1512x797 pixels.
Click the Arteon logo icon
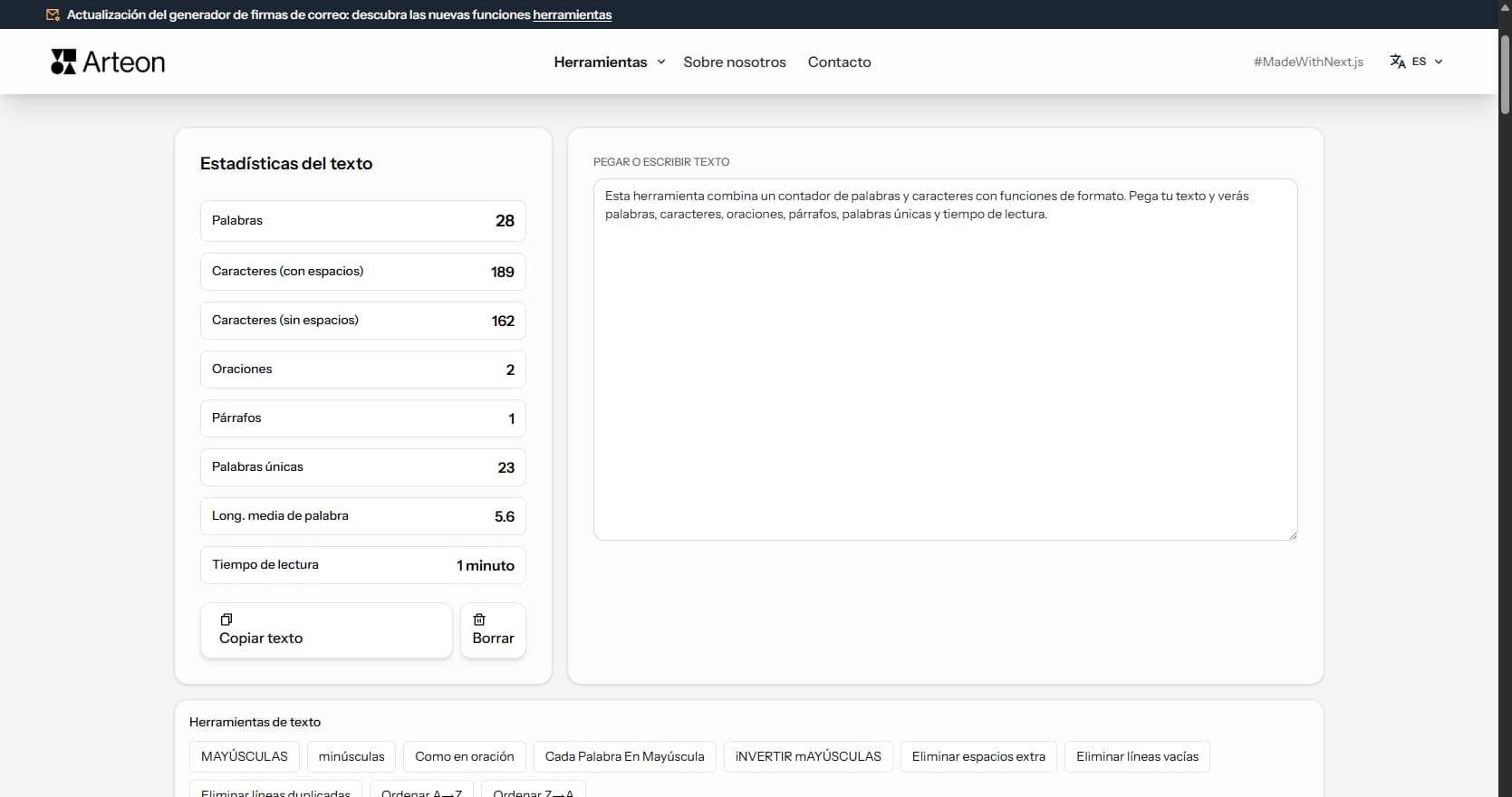click(63, 62)
